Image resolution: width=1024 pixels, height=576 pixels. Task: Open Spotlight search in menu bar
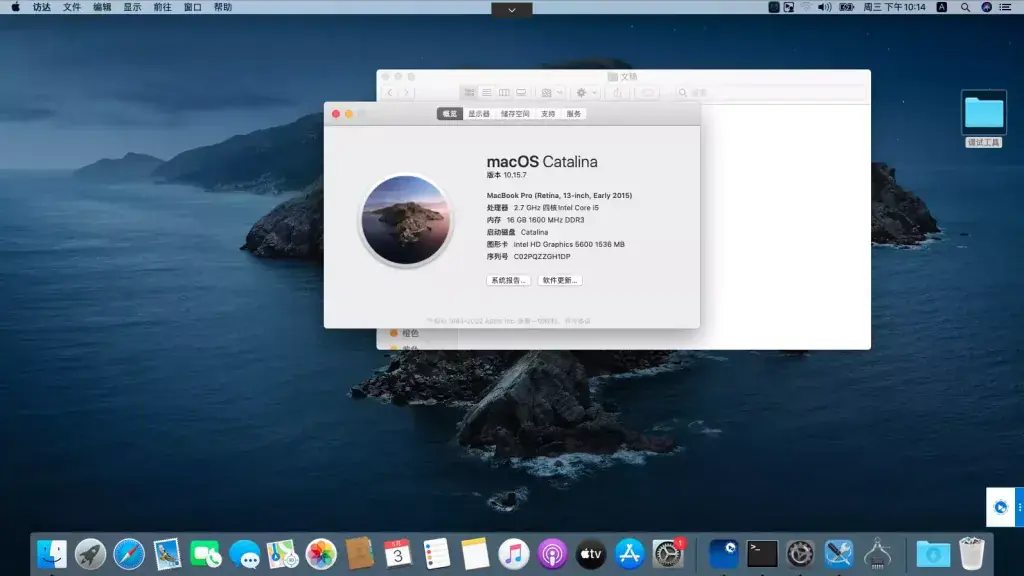pyautogui.click(x=965, y=7)
